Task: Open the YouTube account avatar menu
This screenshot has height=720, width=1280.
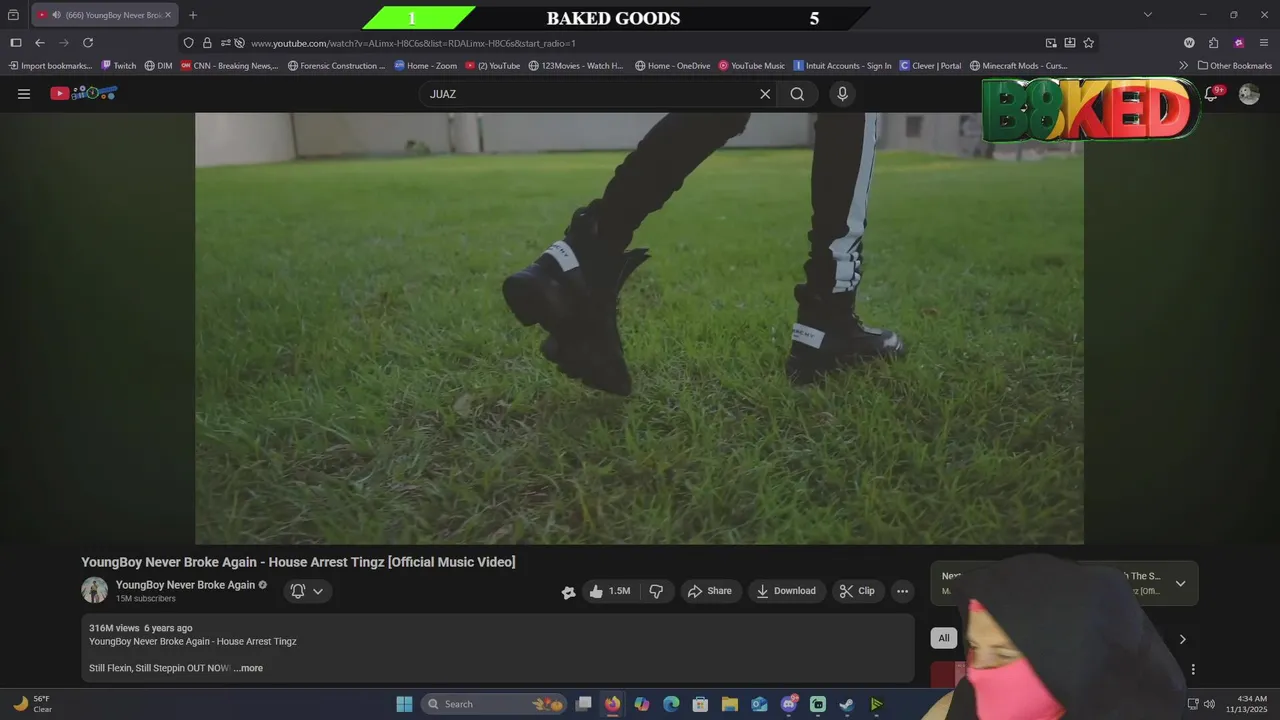Action: [x=1249, y=94]
